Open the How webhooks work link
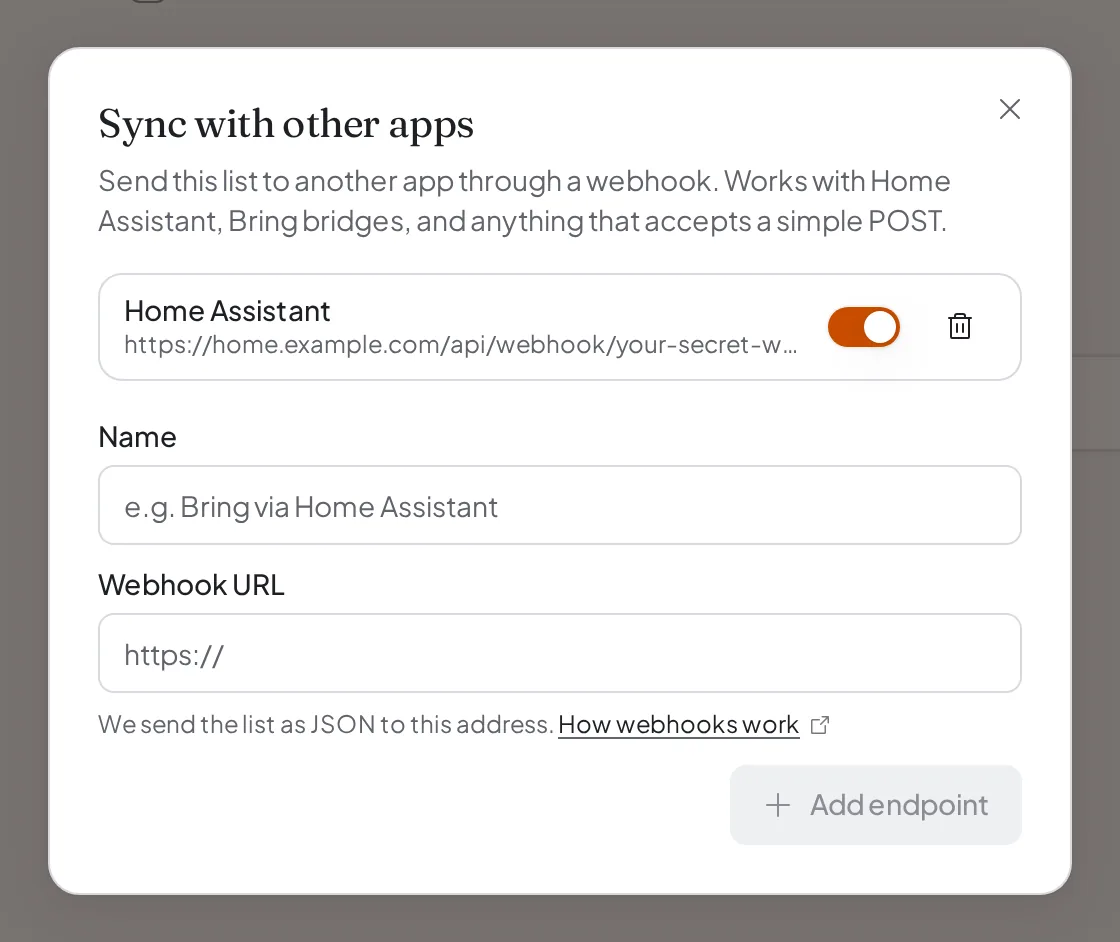This screenshot has height=942, width=1120. click(x=679, y=725)
